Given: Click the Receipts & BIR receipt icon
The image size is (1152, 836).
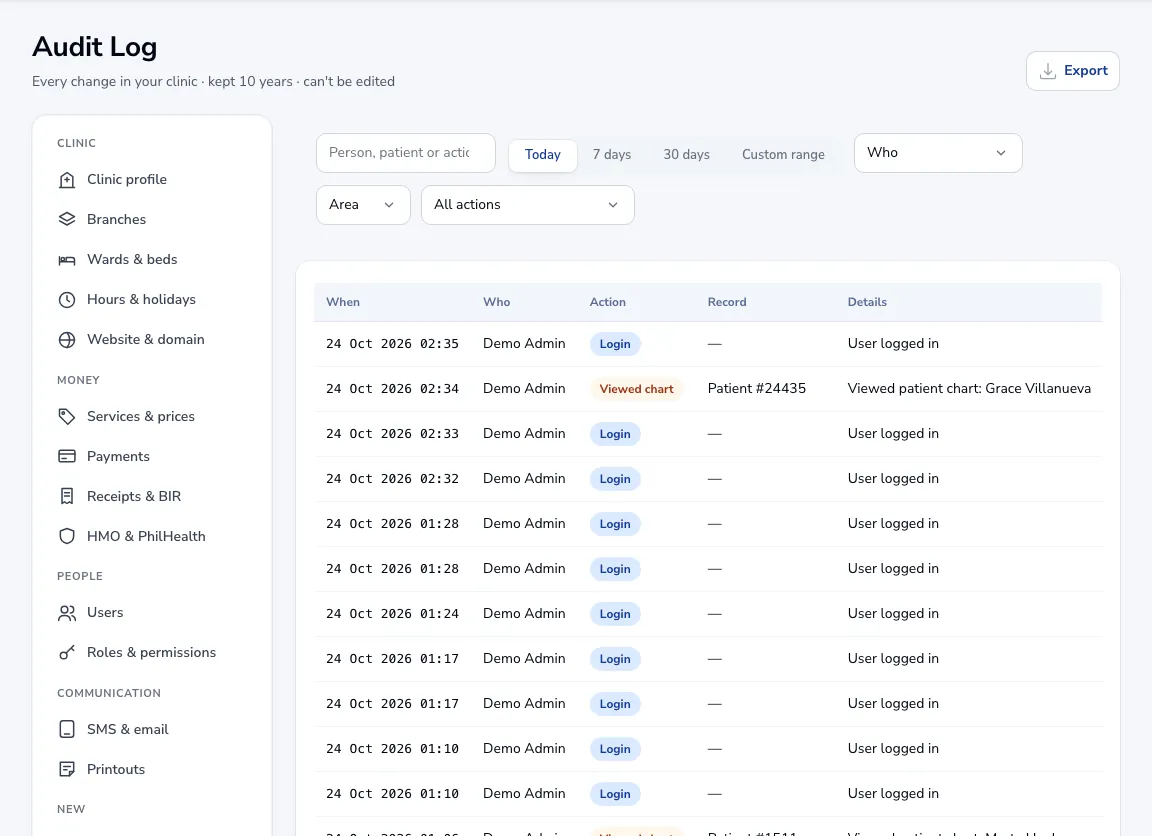Looking at the screenshot, I should coord(67,497).
